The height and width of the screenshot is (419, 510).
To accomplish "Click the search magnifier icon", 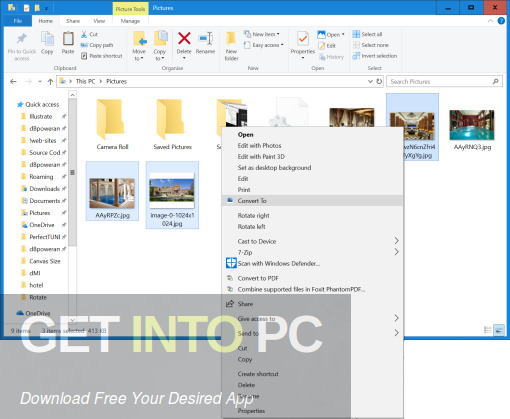I will (496, 81).
